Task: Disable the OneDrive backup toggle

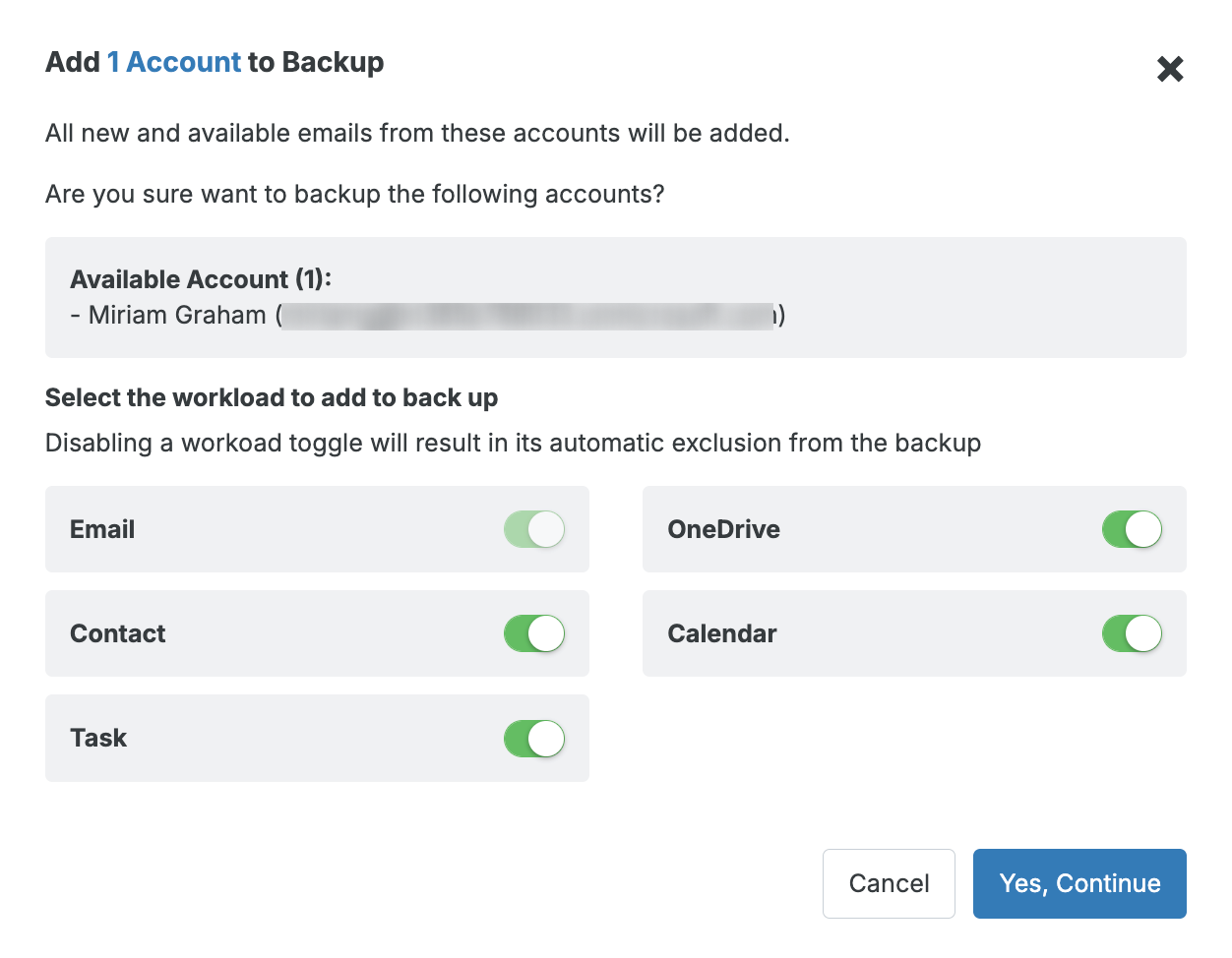Action: tap(1132, 529)
